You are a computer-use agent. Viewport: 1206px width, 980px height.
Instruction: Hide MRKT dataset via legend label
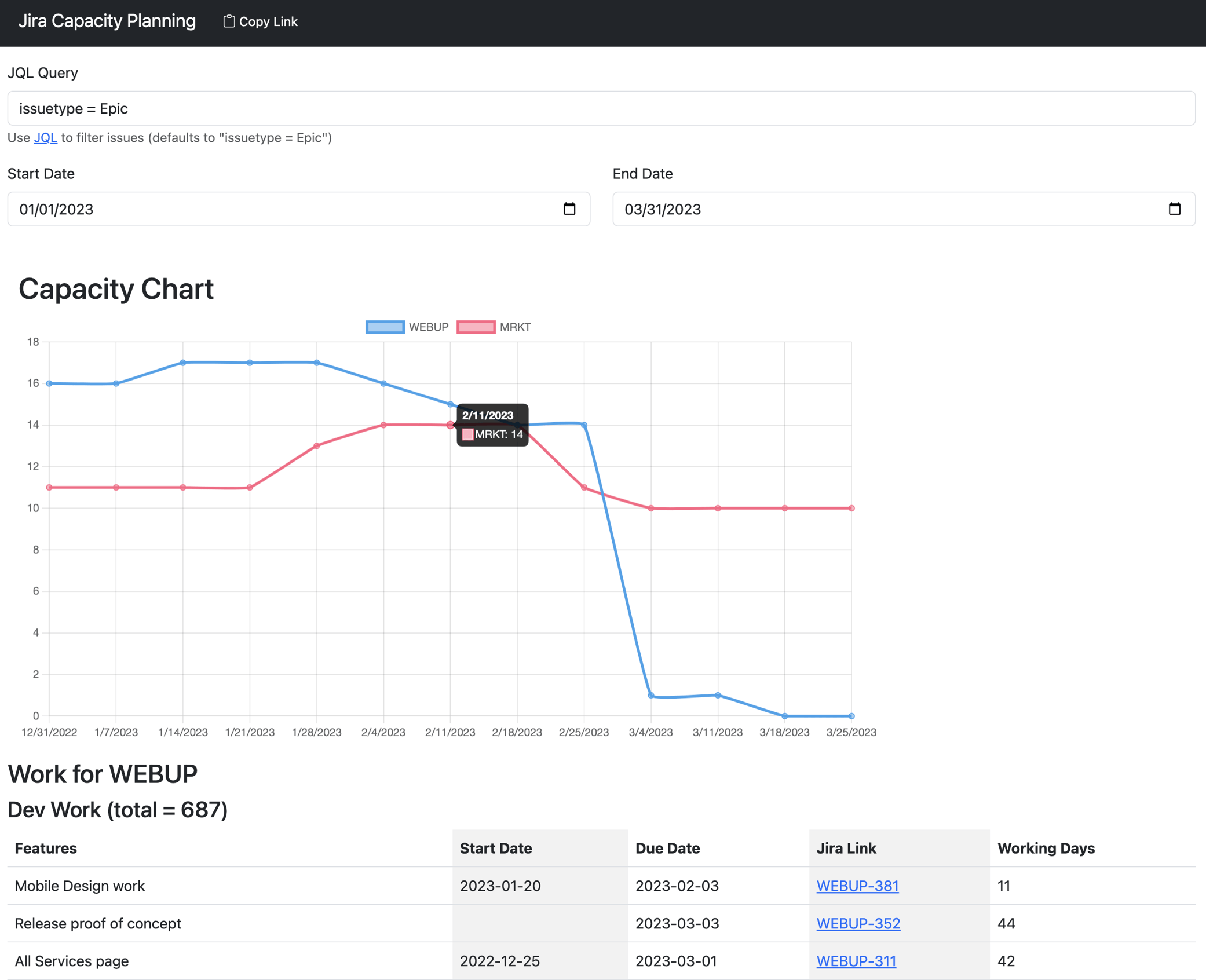coord(515,327)
